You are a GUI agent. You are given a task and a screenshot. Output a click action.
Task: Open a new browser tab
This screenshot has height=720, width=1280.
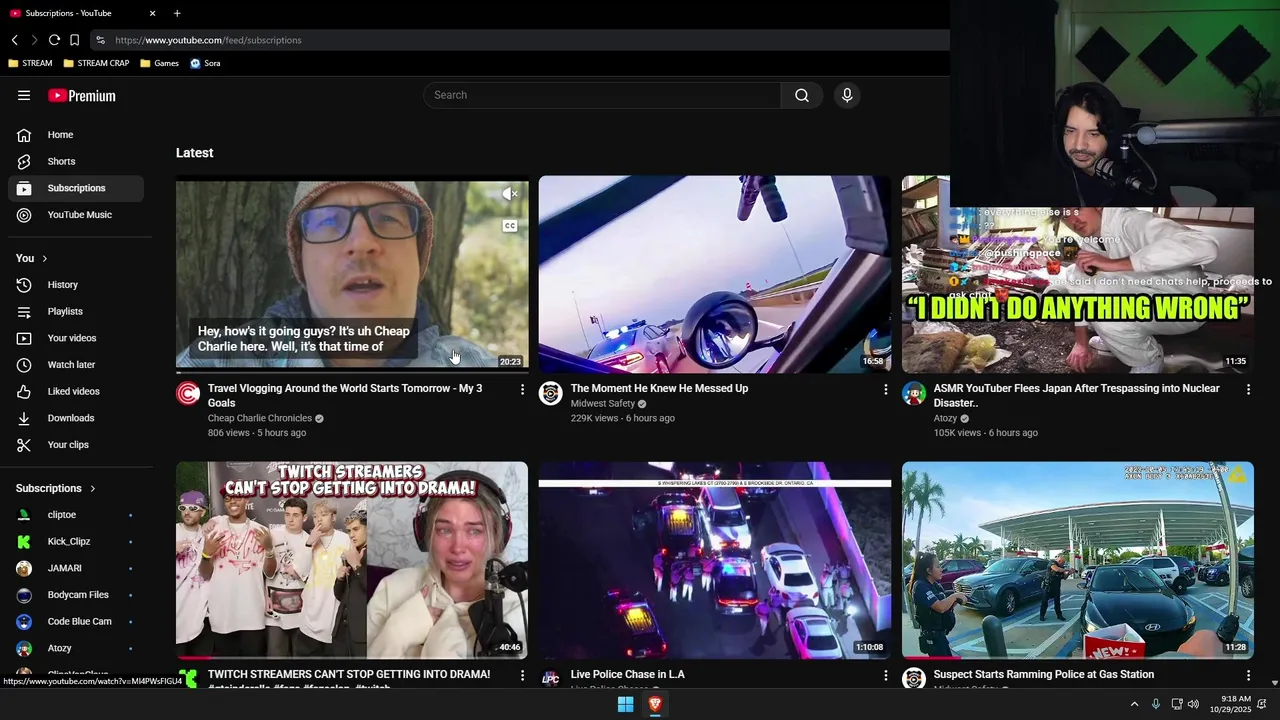(177, 13)
